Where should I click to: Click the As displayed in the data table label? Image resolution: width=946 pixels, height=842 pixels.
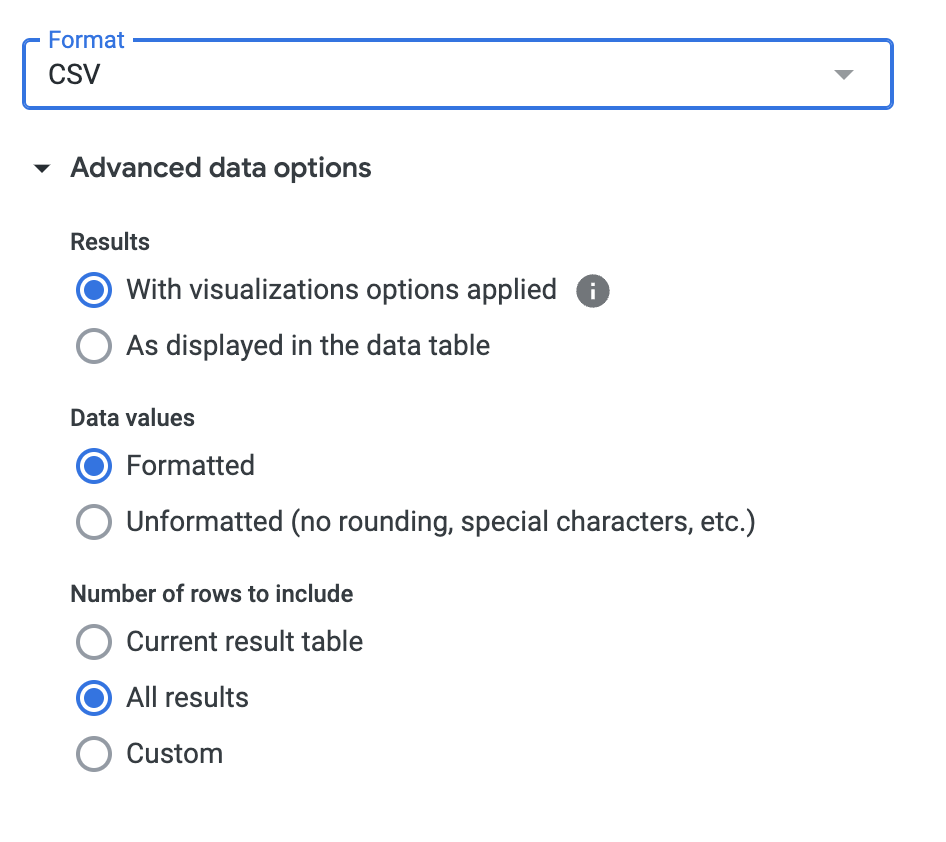tap(308, 346)
